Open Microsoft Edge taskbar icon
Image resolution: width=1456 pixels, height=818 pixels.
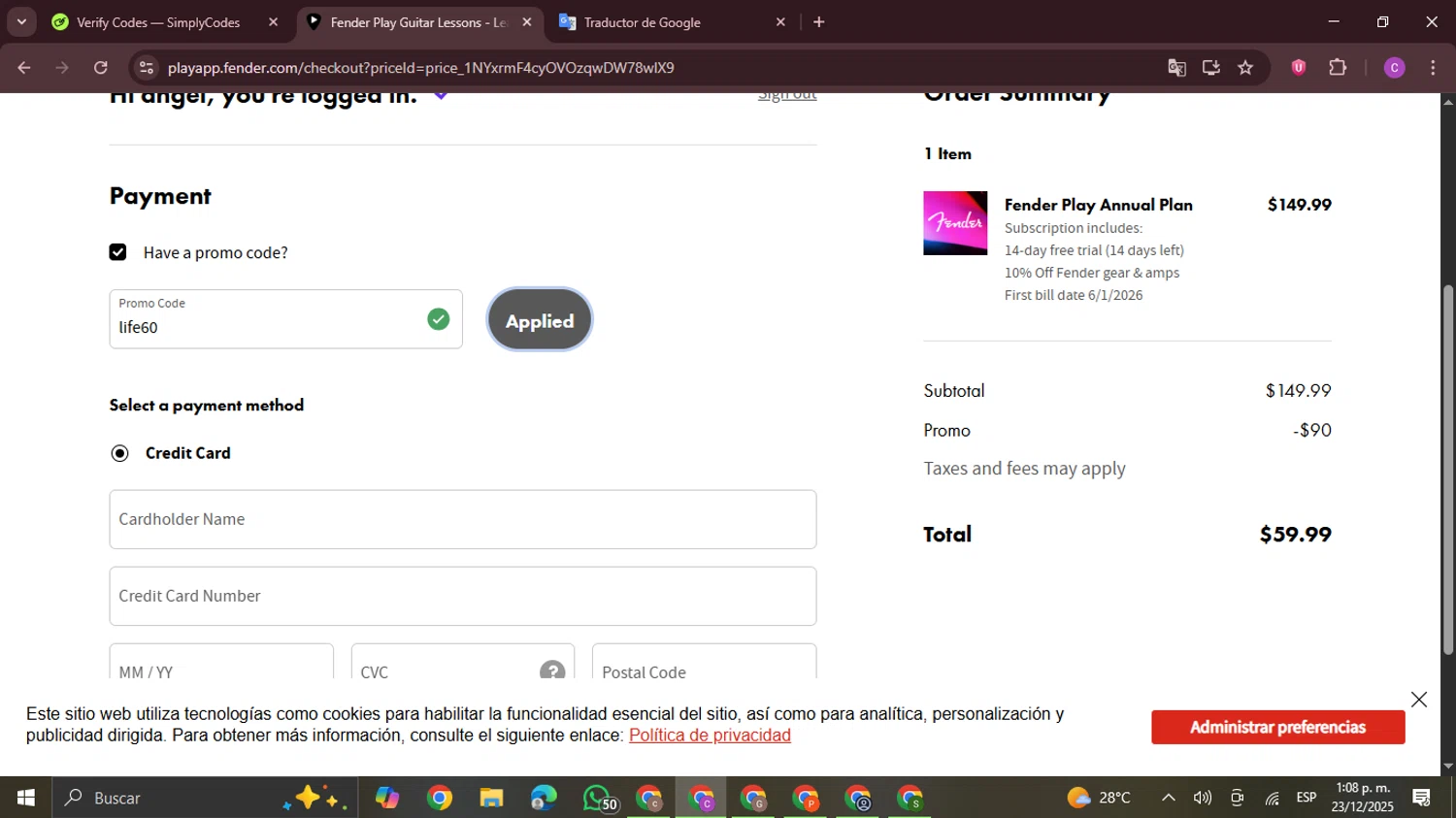(x=545, y=798)
